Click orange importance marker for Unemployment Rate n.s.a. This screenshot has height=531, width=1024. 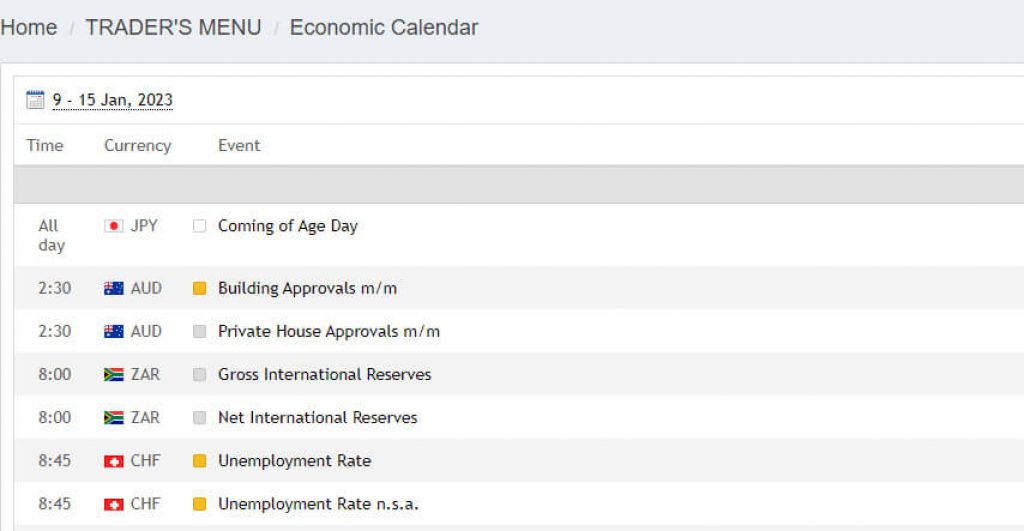point(200,504)
